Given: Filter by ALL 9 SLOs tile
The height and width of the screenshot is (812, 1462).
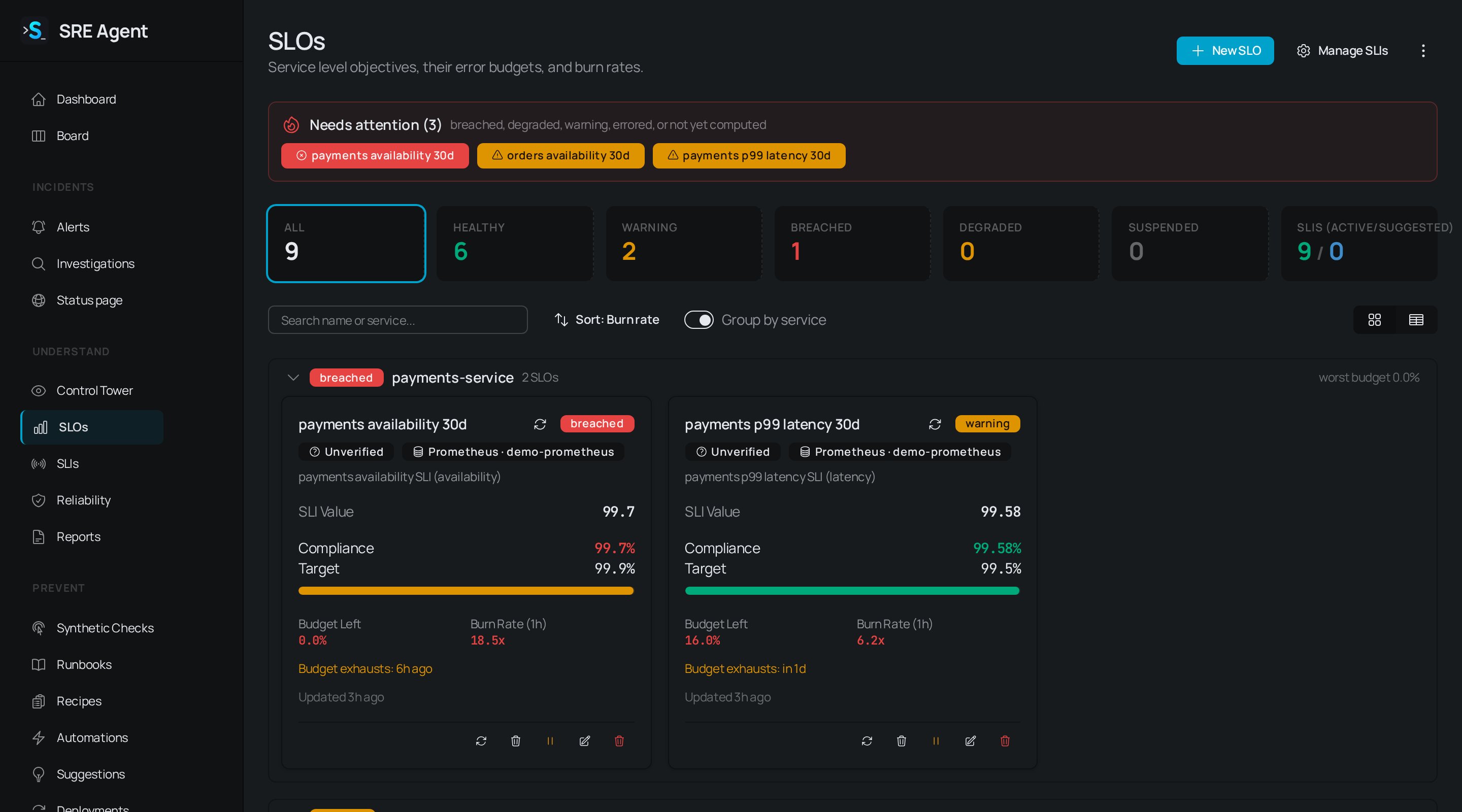Looking at the screenshot, I should 346,244.
